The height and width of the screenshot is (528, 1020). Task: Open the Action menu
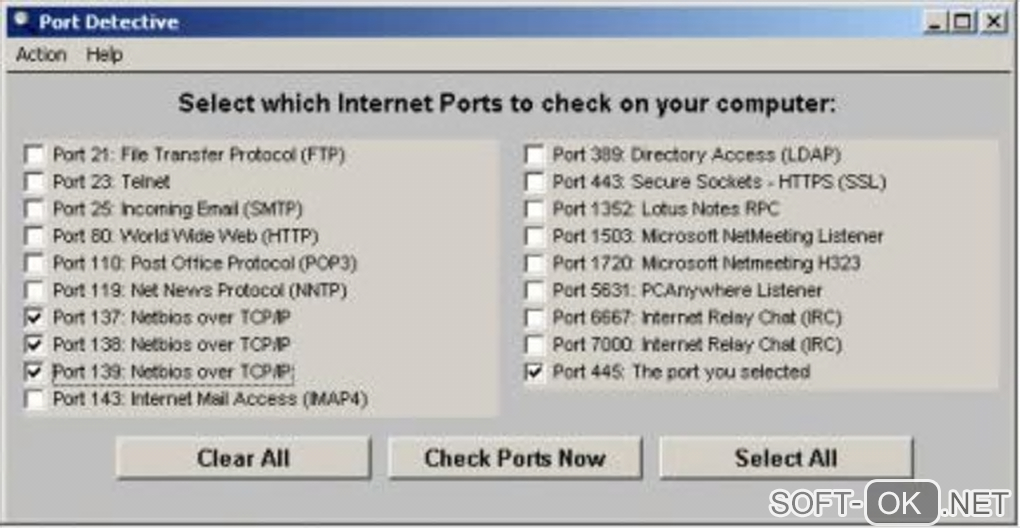tap(41, 55)
